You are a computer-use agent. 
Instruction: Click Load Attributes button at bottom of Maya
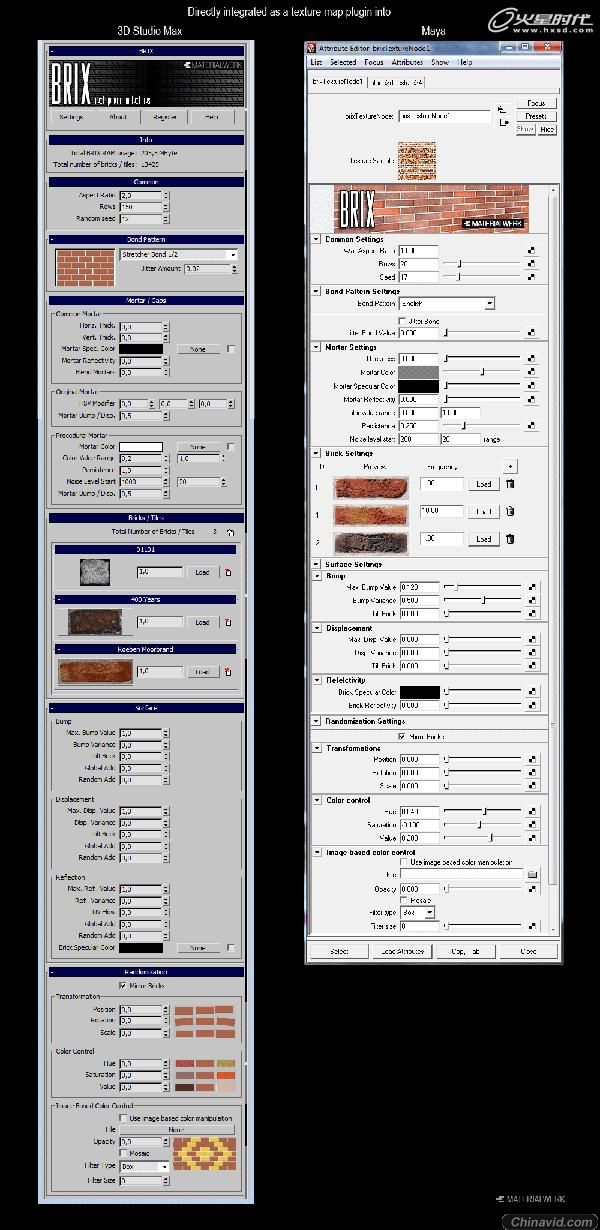pyautogui.click(x=401, y=951)
